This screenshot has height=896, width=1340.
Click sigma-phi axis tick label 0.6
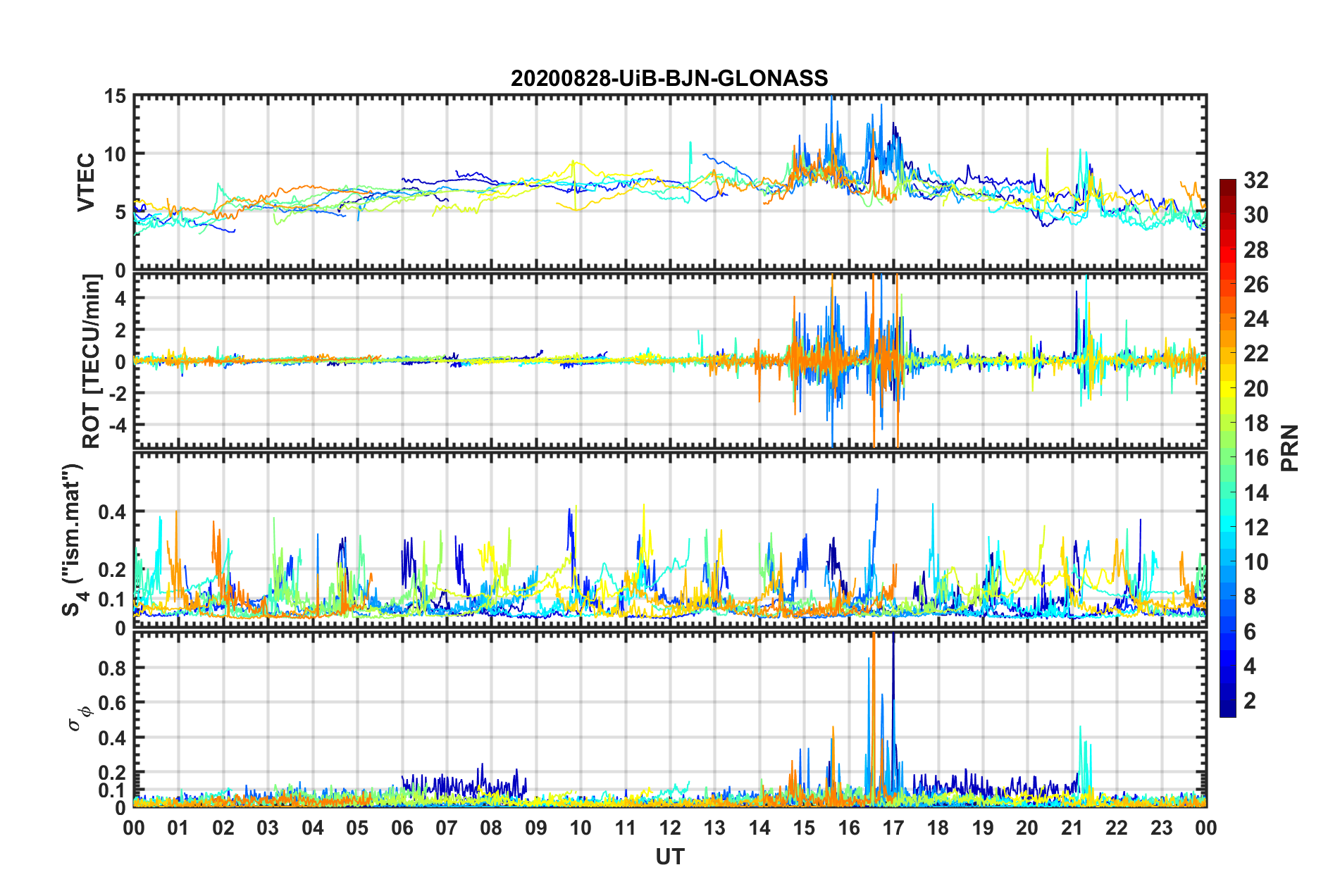(111, 703)
